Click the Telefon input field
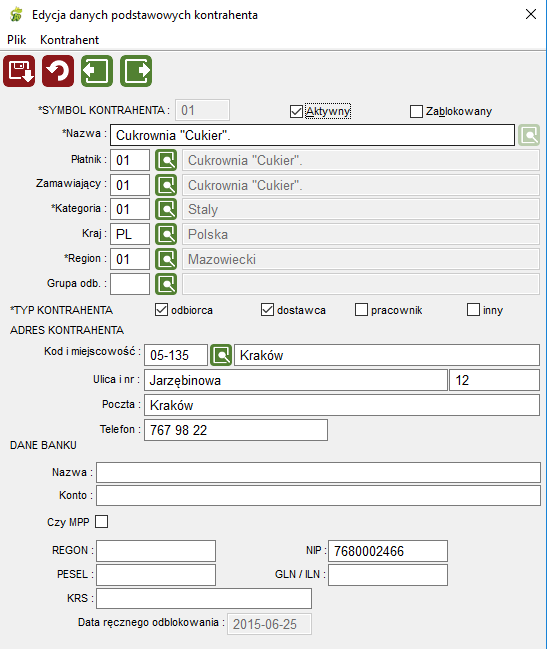This screenshot has width=547, height=649. 236,430
